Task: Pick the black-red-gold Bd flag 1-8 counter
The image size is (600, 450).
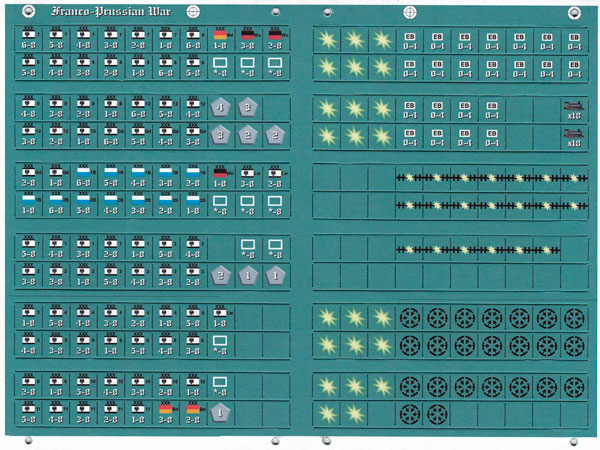Action: click(220, 39)
